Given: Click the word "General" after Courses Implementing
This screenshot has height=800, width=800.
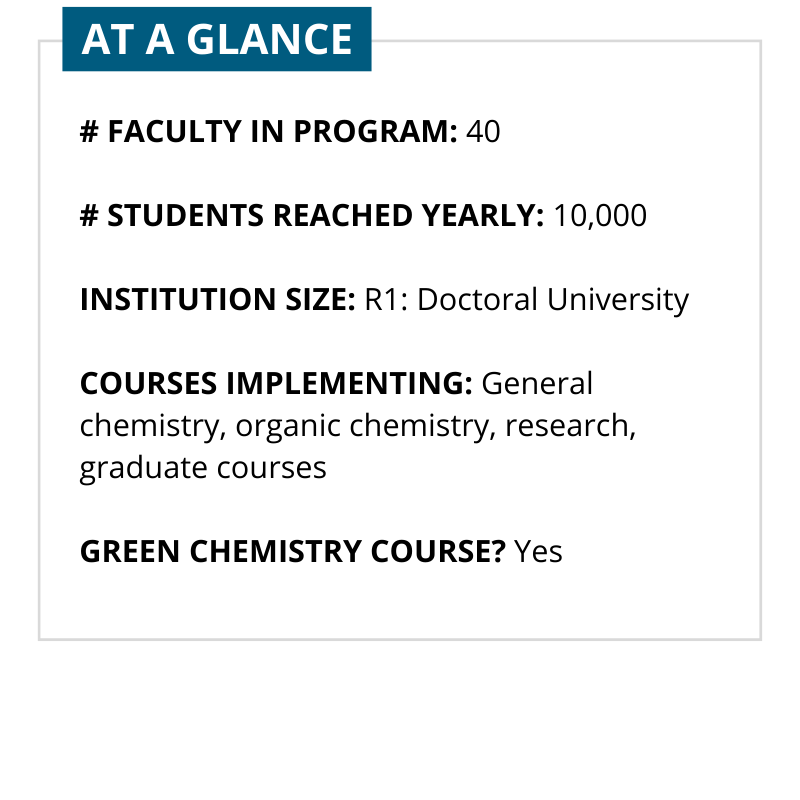Looking at the screenshot, I should [x=538, y=383].
